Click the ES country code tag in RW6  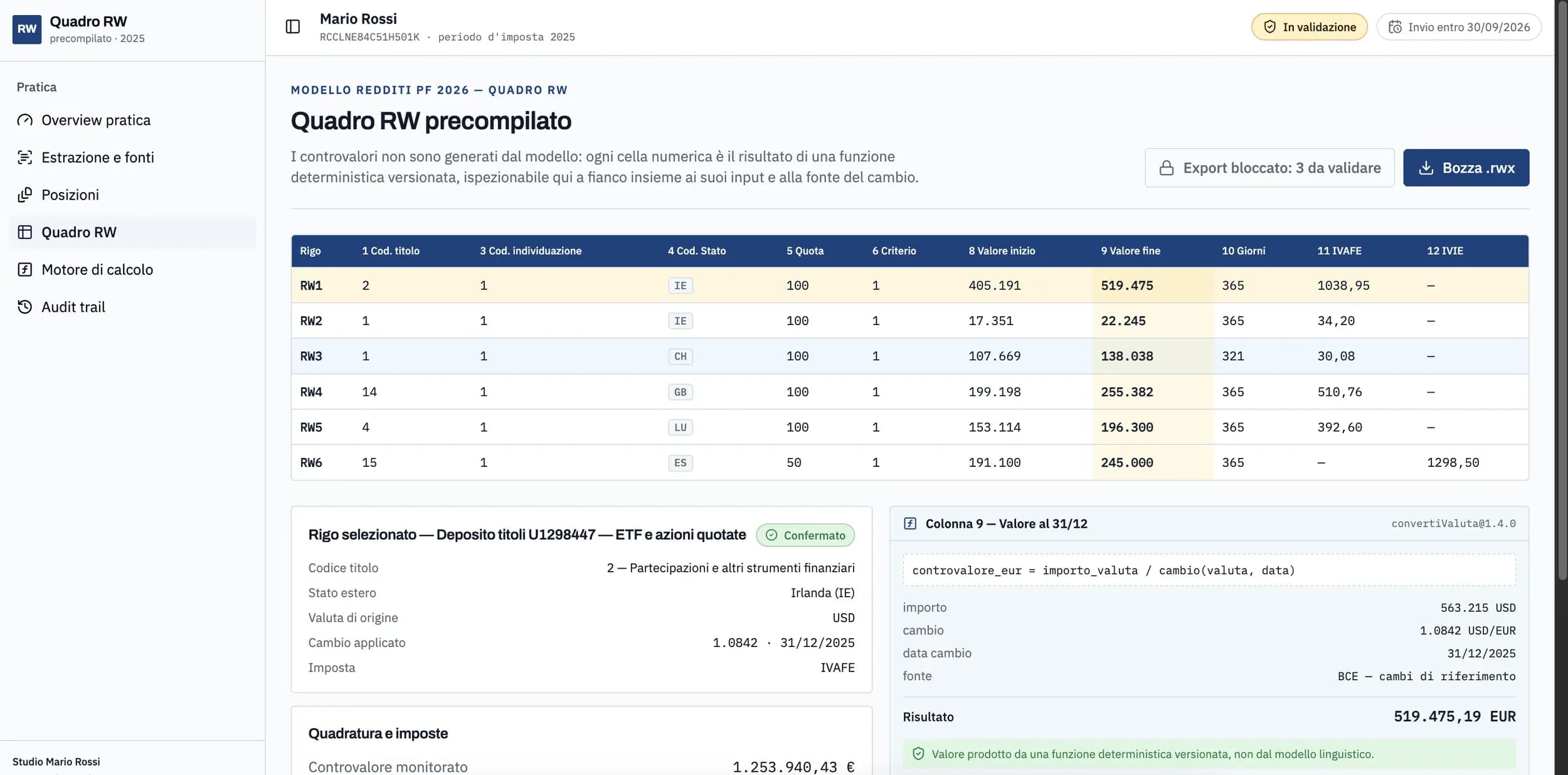point(680,462)
